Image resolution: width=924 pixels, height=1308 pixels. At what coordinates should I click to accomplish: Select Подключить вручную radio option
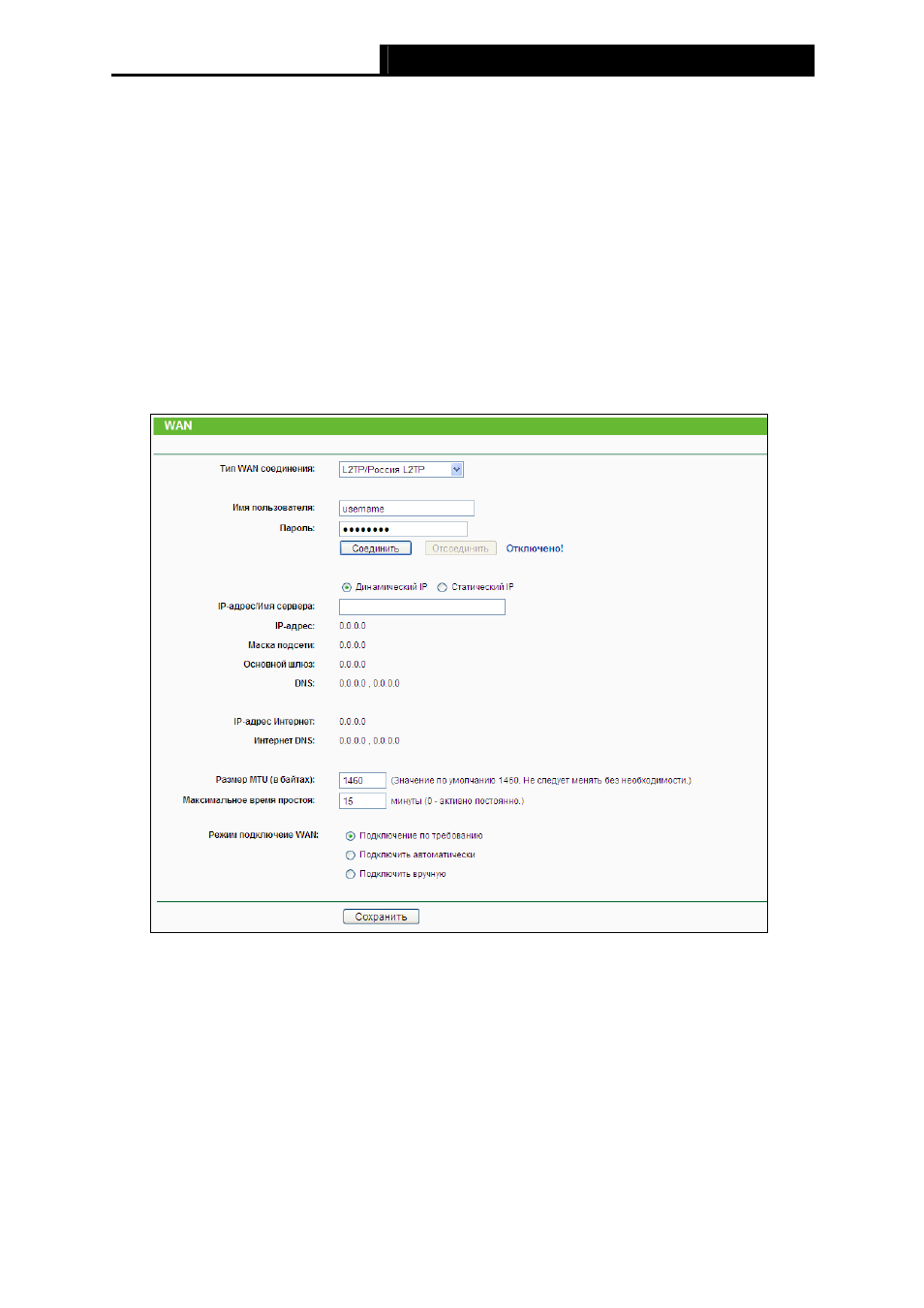click(x=351, y=875)
